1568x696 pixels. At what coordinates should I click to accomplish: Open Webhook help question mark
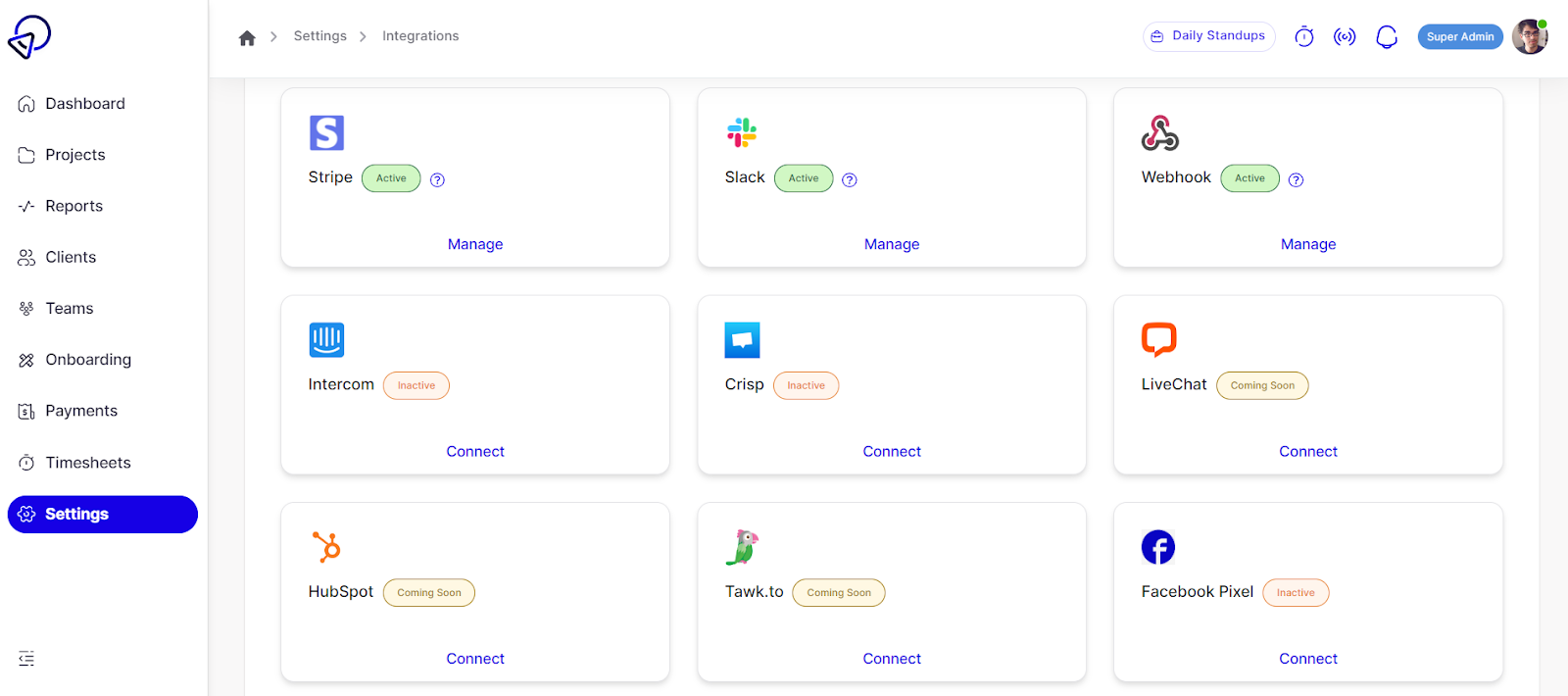tap(1296, 179)
